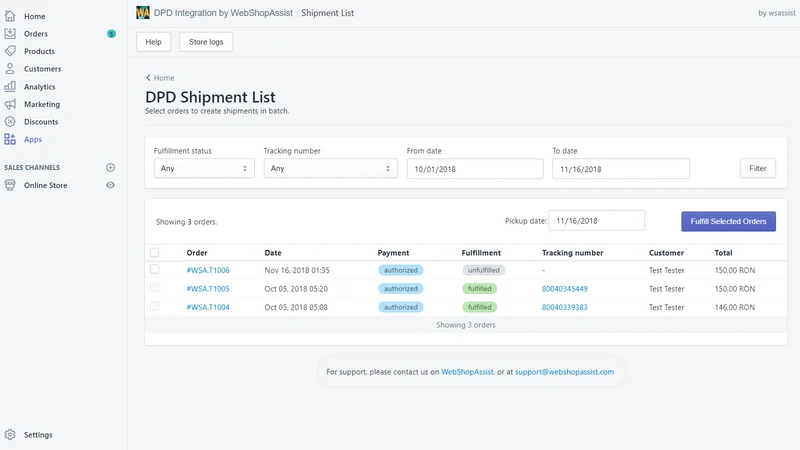Open Home in the sidebar menu
Screen dimensions: 800x450
[x=34, y=16]
